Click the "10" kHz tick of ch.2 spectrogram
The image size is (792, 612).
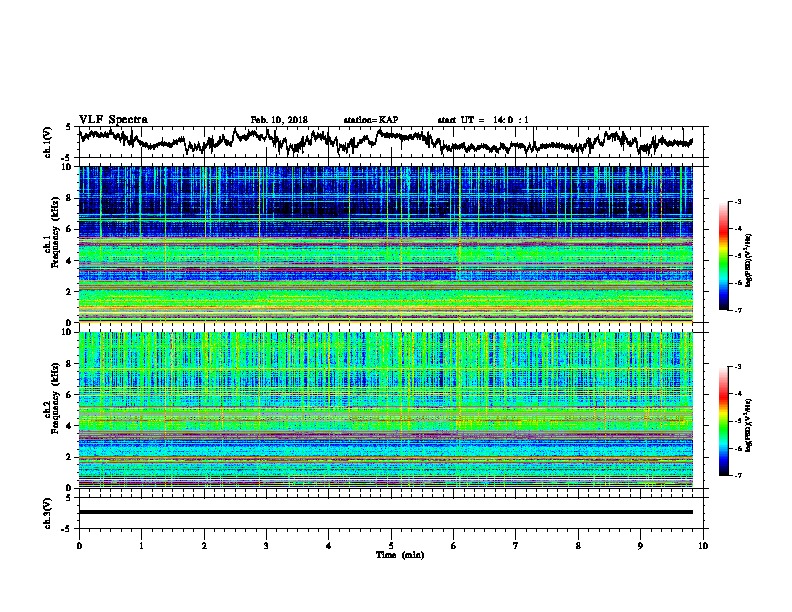point(68,332)
